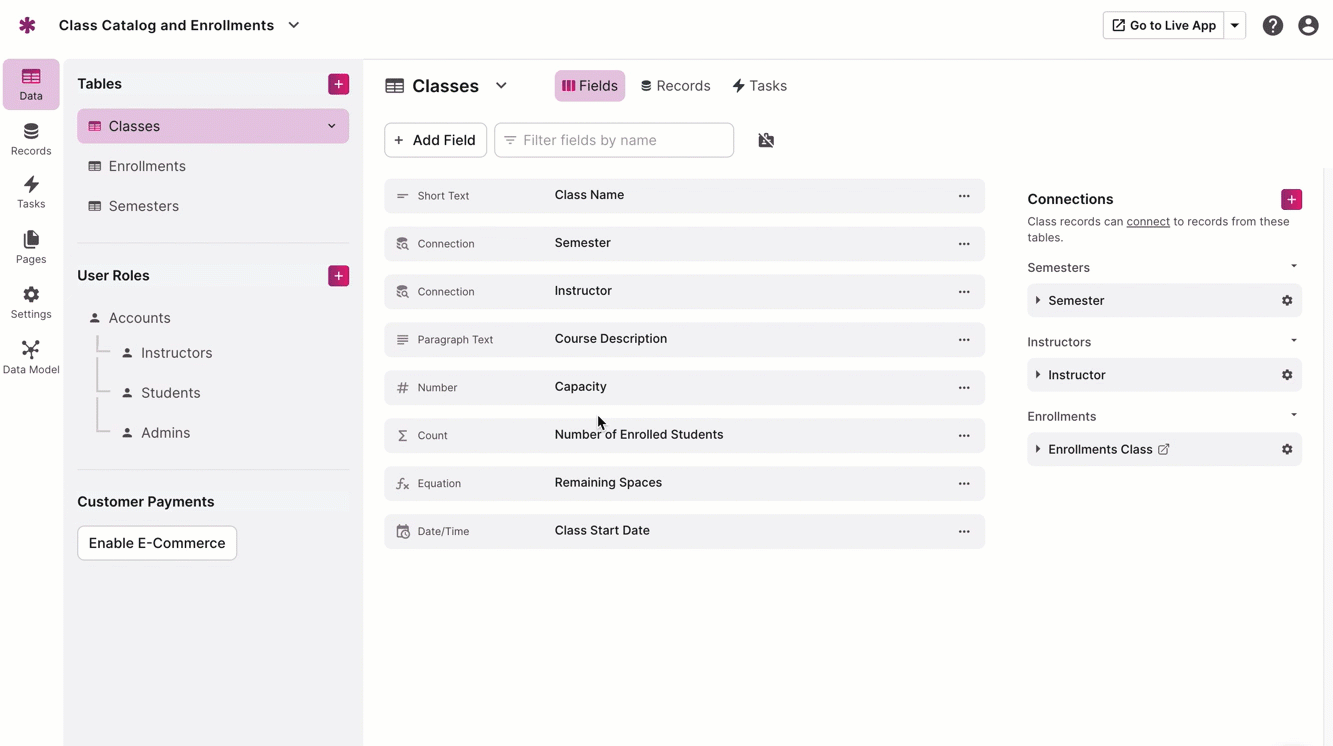
Task: Toggle the hide field icon beside filter
Action: click(766, 141)
